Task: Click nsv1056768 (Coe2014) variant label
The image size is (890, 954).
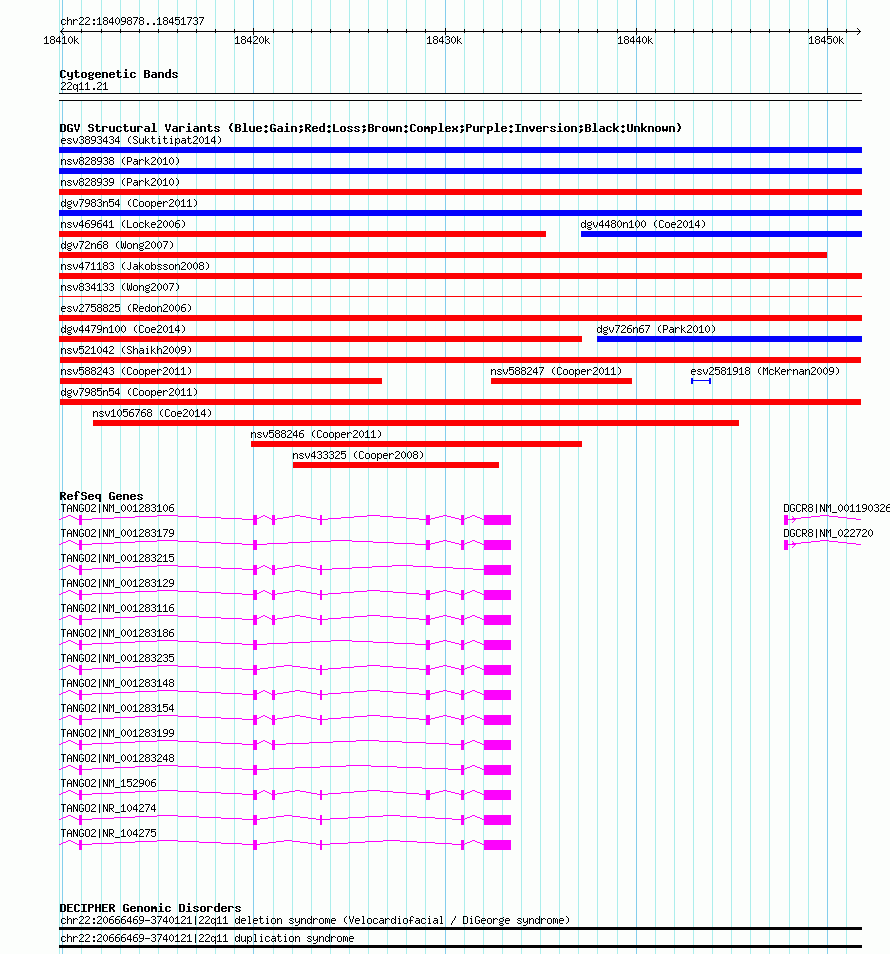Action: pos(152,413)
